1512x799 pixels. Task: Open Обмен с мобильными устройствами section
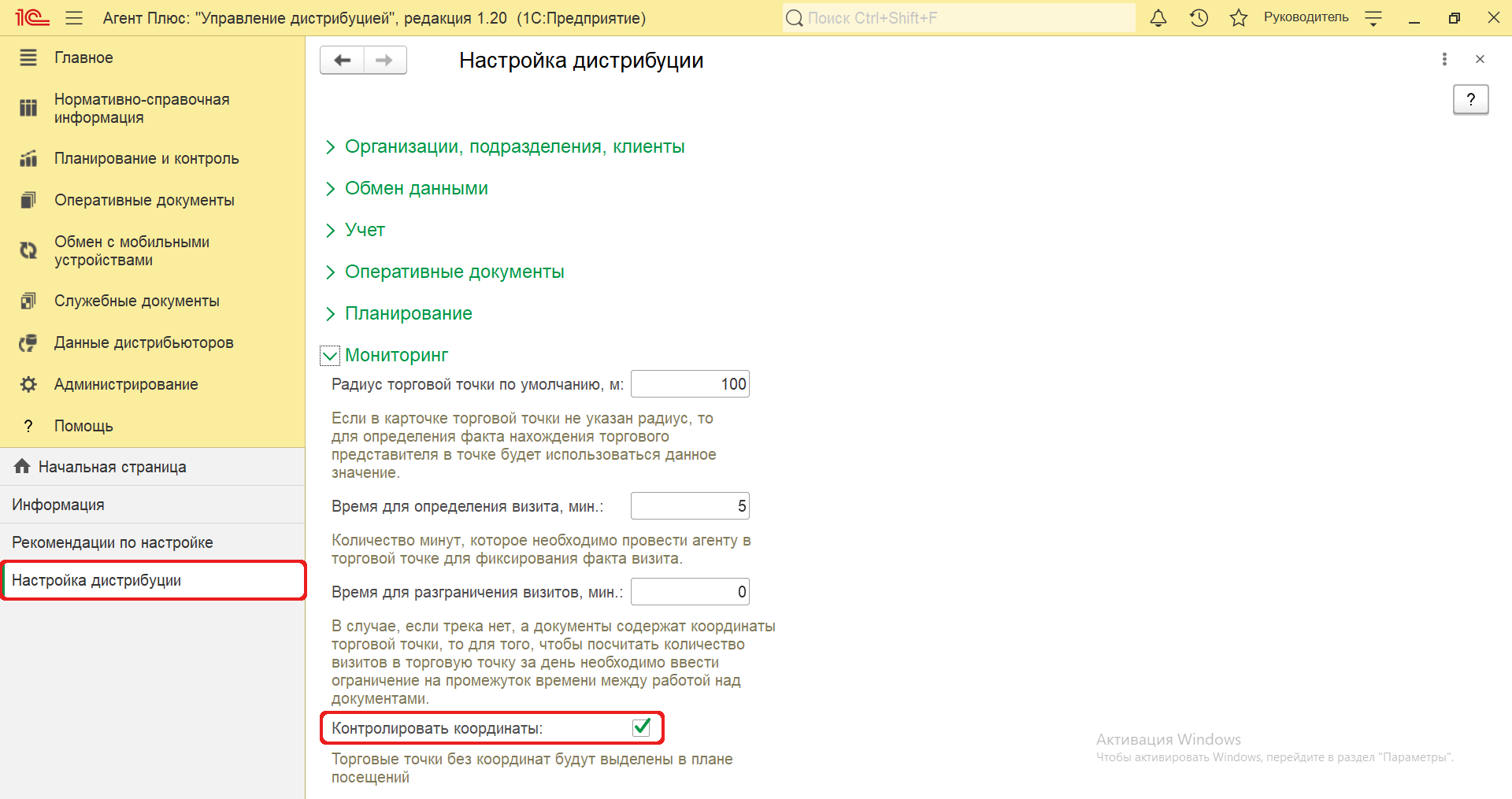[x=132, y=250]
